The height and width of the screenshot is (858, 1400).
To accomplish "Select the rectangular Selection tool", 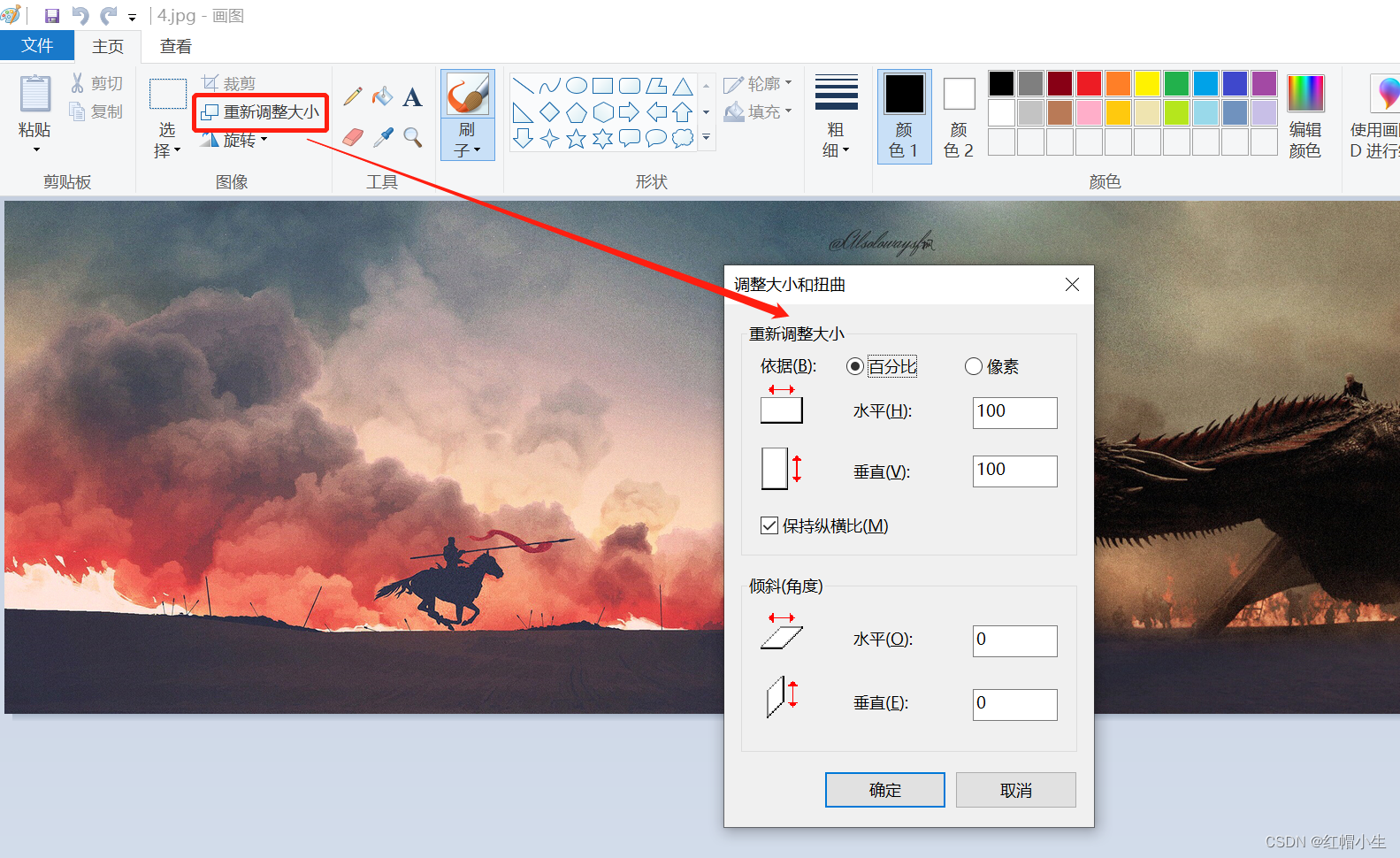I will pos(167,94).
